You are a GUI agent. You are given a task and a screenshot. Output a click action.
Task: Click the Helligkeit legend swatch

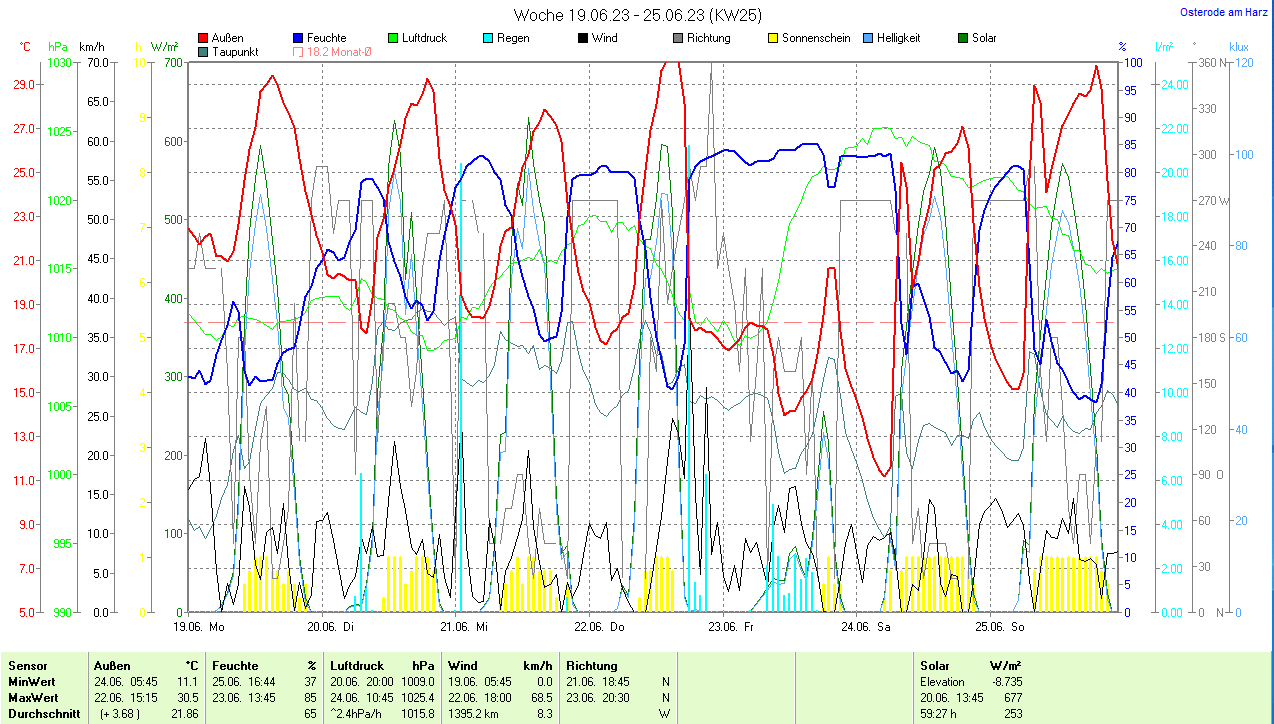[x=868, y=38]
